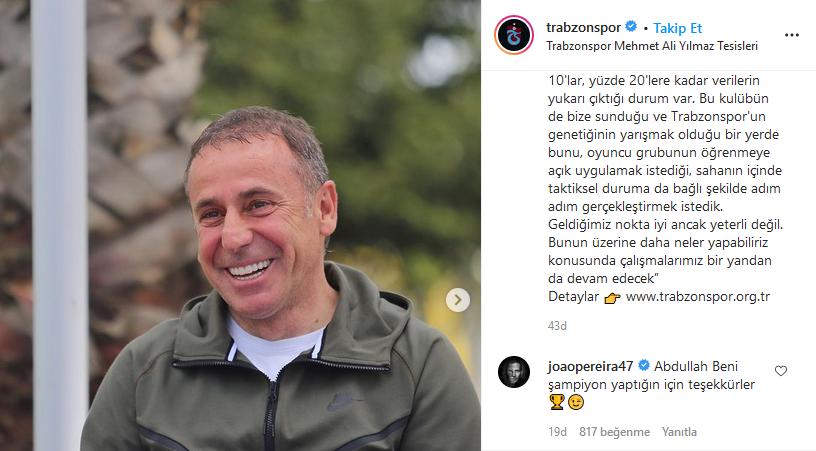The image size is (816, 451).
Task: Click the verified badge next to trabzonspor
Action: [x=631, y=26]
